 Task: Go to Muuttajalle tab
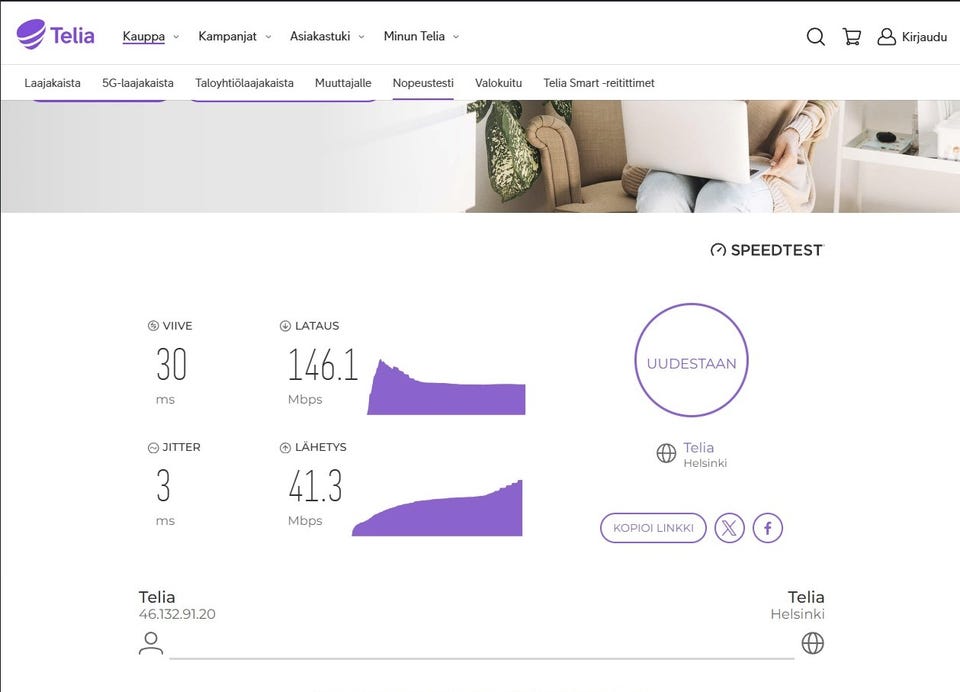point(343,83)
